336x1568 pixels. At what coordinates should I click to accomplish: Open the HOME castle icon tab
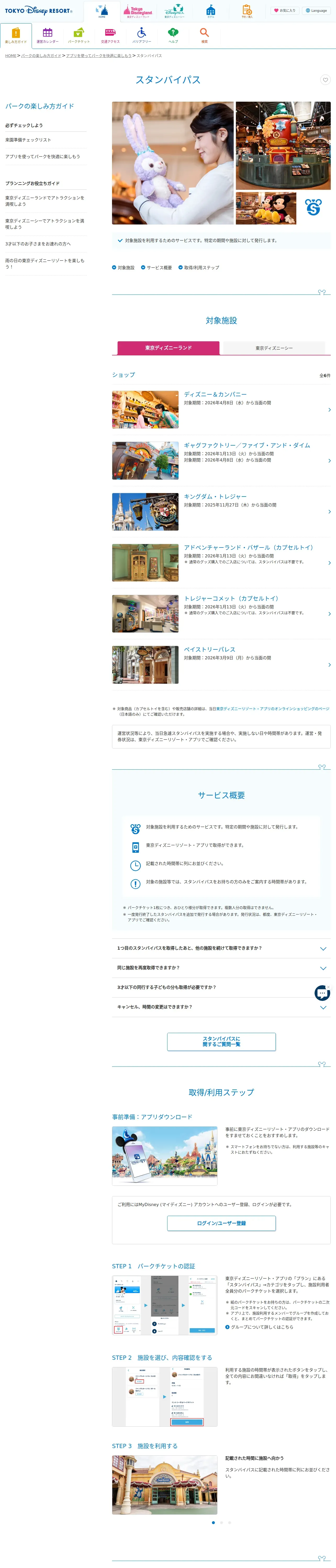pos(102,11)
